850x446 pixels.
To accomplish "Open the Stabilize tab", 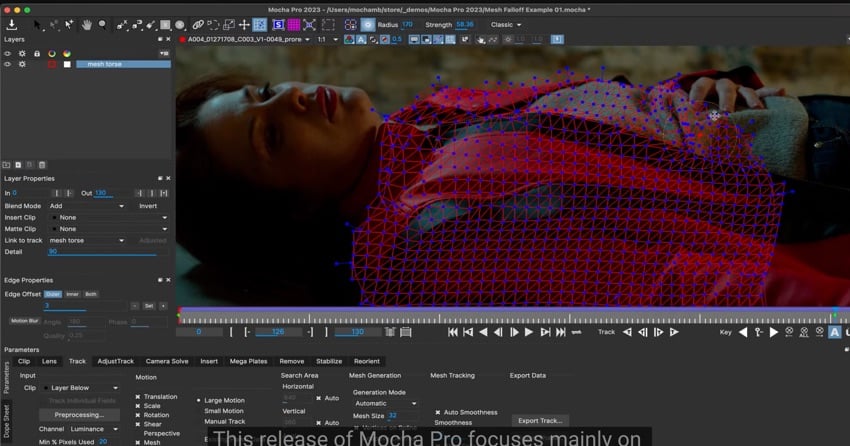I will (x=329, y=361).
